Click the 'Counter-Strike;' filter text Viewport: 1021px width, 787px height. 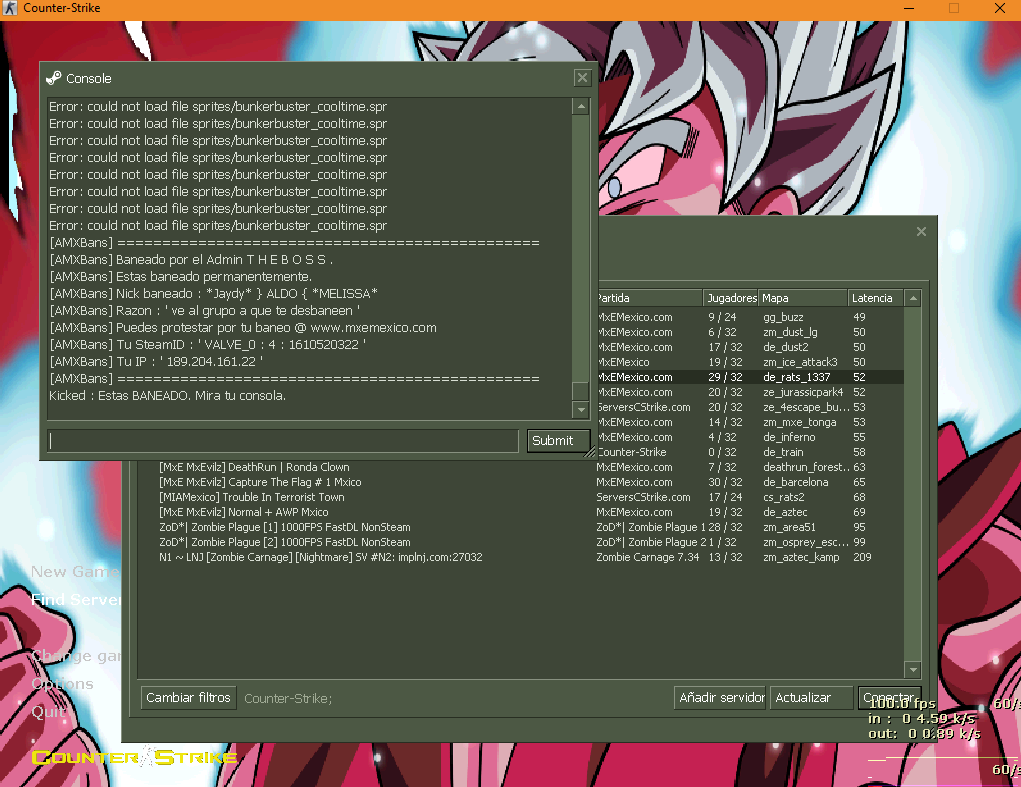click(288, 698)
